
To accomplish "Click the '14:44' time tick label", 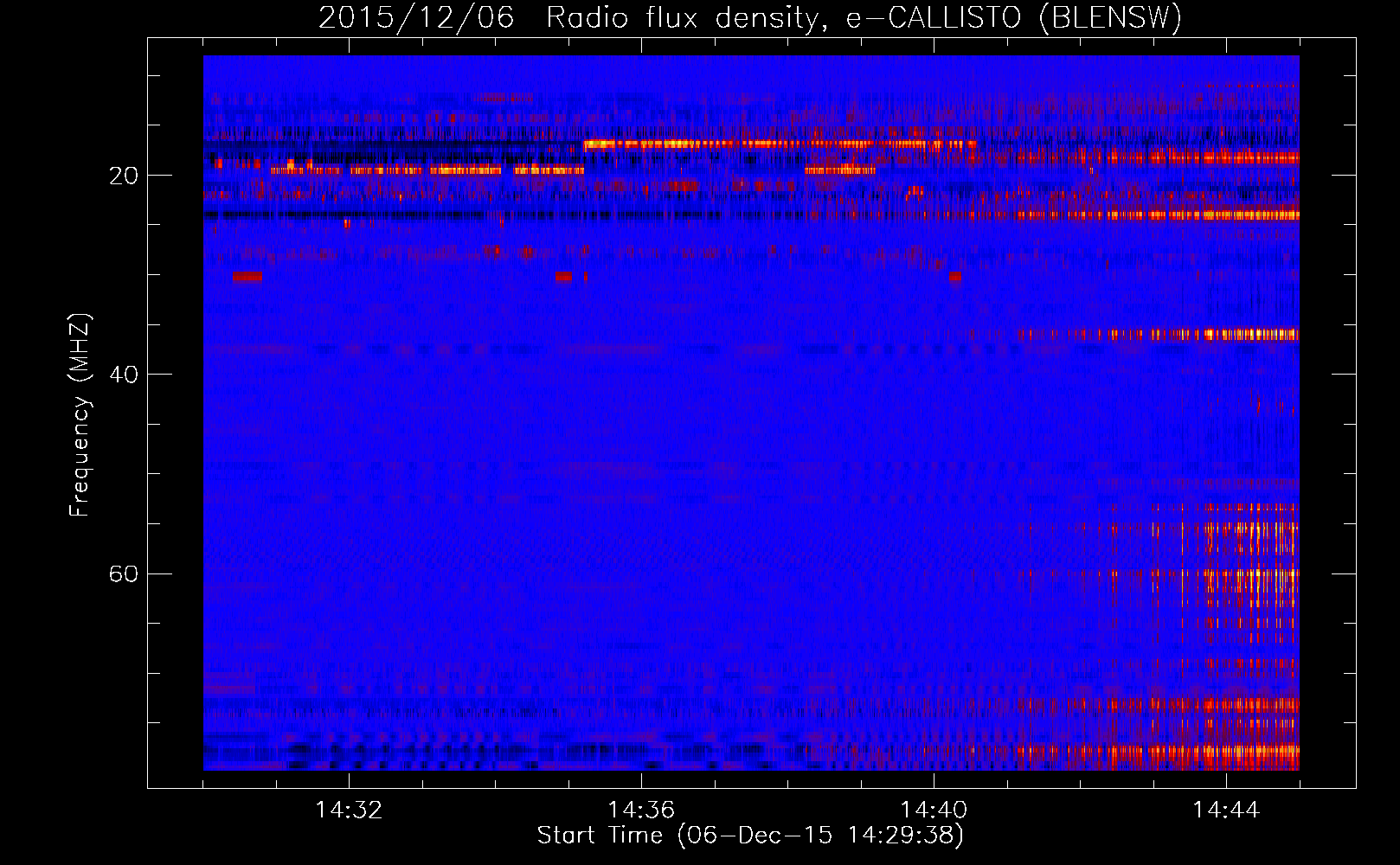I will coord(1226,810).
